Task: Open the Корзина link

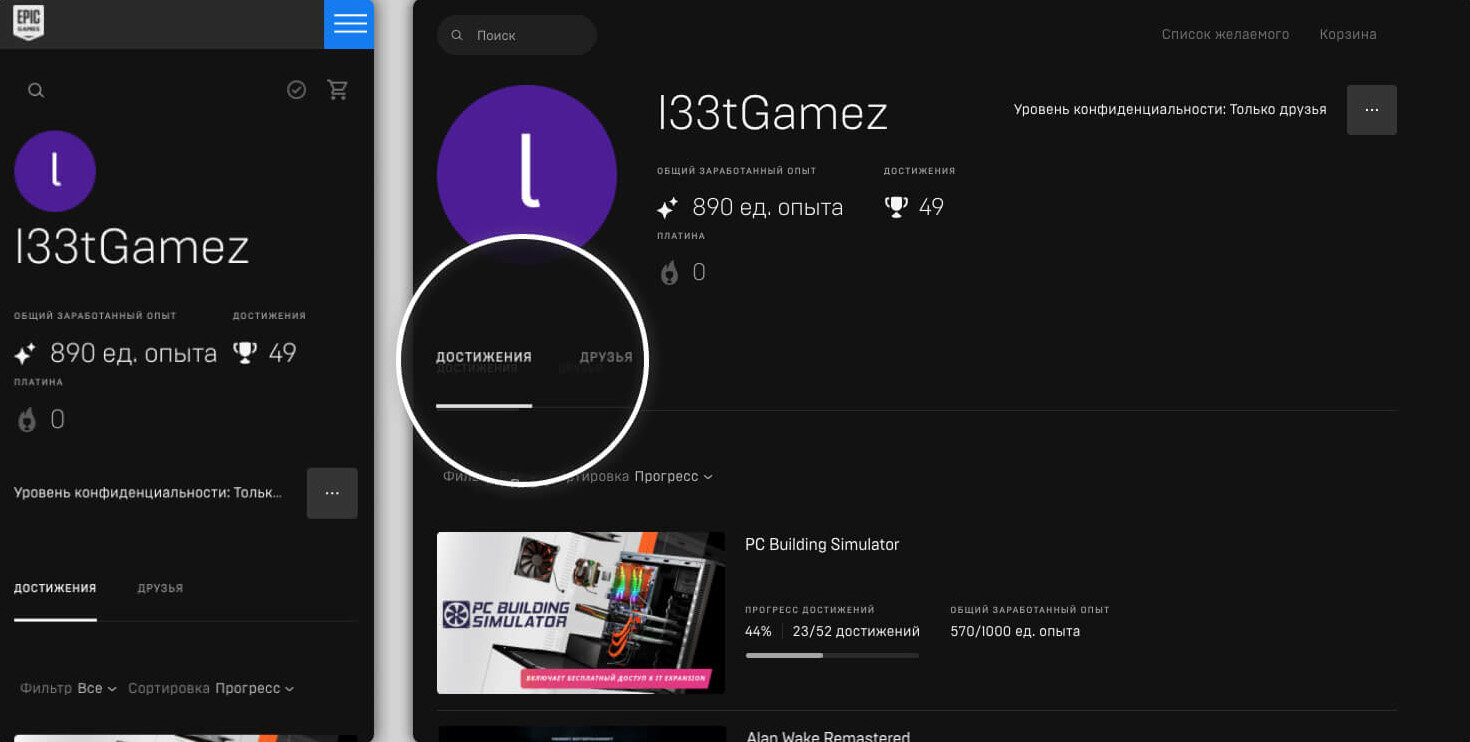Action: (x=1347, y=34)
